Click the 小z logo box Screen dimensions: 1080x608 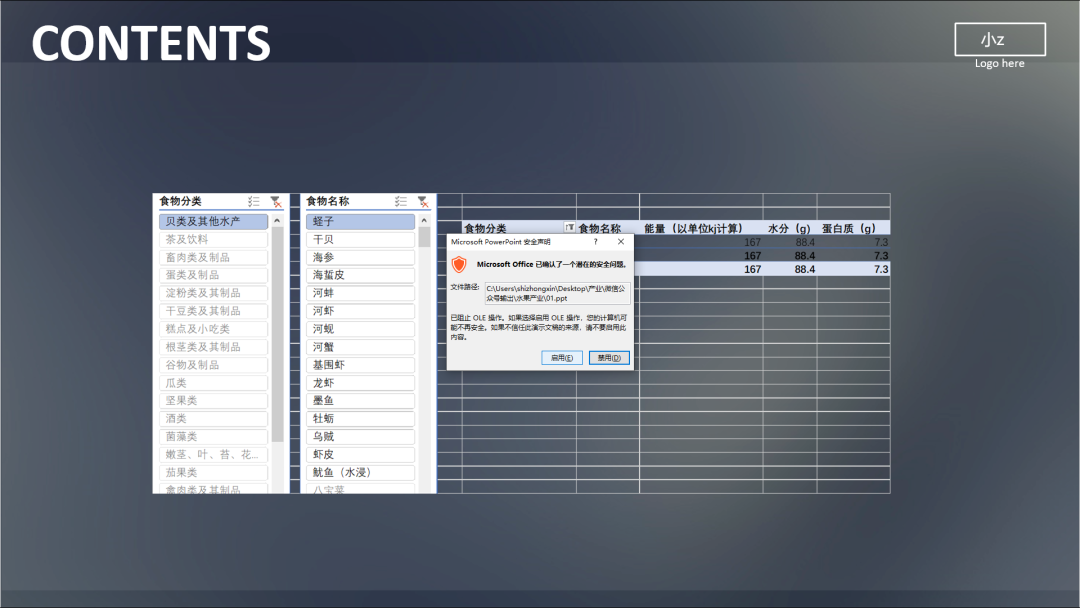pyautogui.click(x=999, y=39)
